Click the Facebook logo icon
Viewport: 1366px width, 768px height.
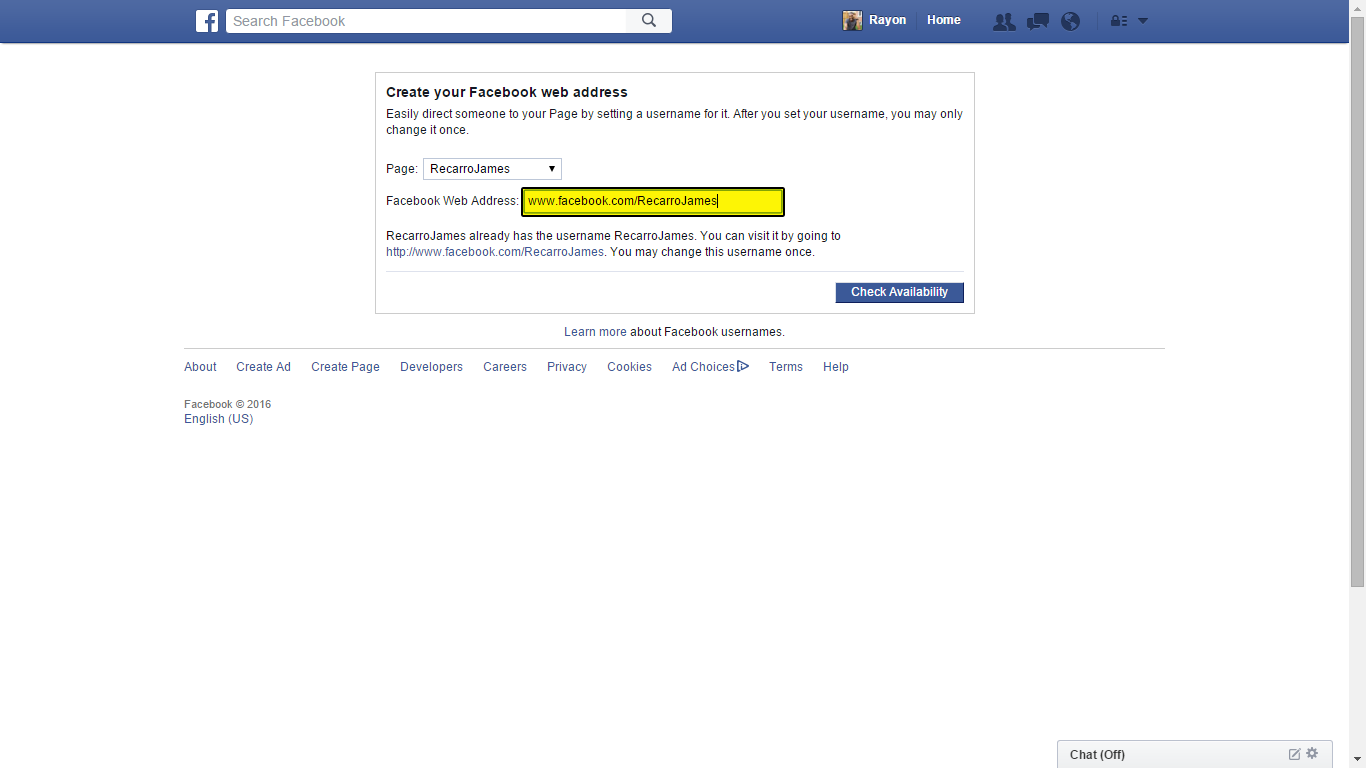(x=207, y=21)
